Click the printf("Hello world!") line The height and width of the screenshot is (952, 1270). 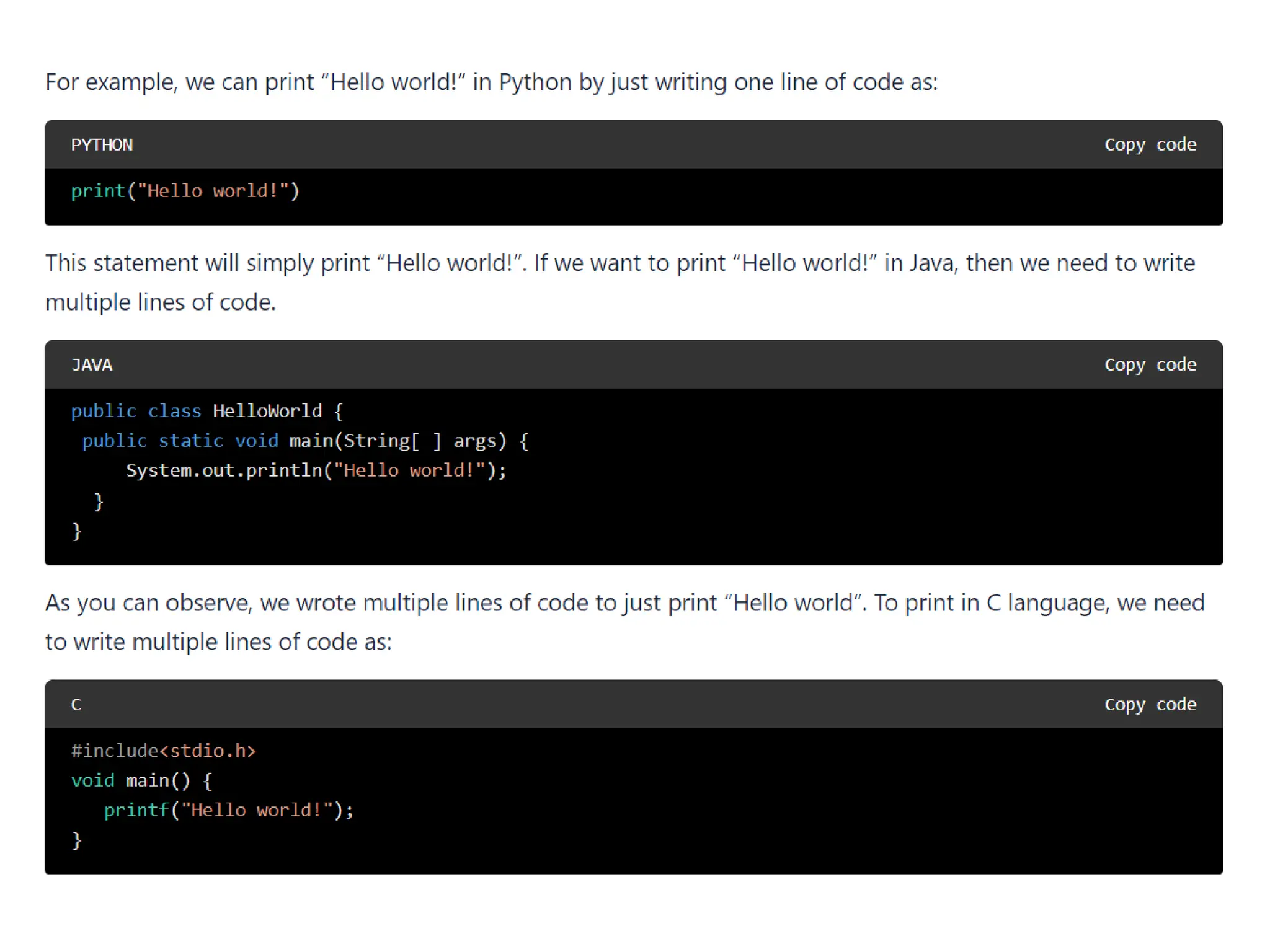(x=228, y=810)
